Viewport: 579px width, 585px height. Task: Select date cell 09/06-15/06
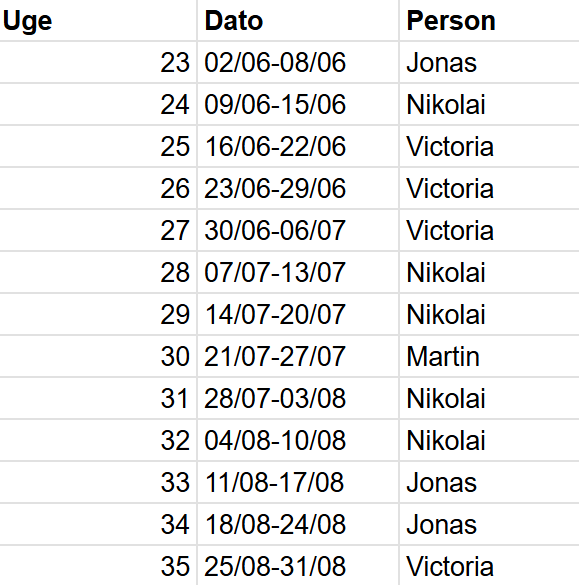[298, 104]
